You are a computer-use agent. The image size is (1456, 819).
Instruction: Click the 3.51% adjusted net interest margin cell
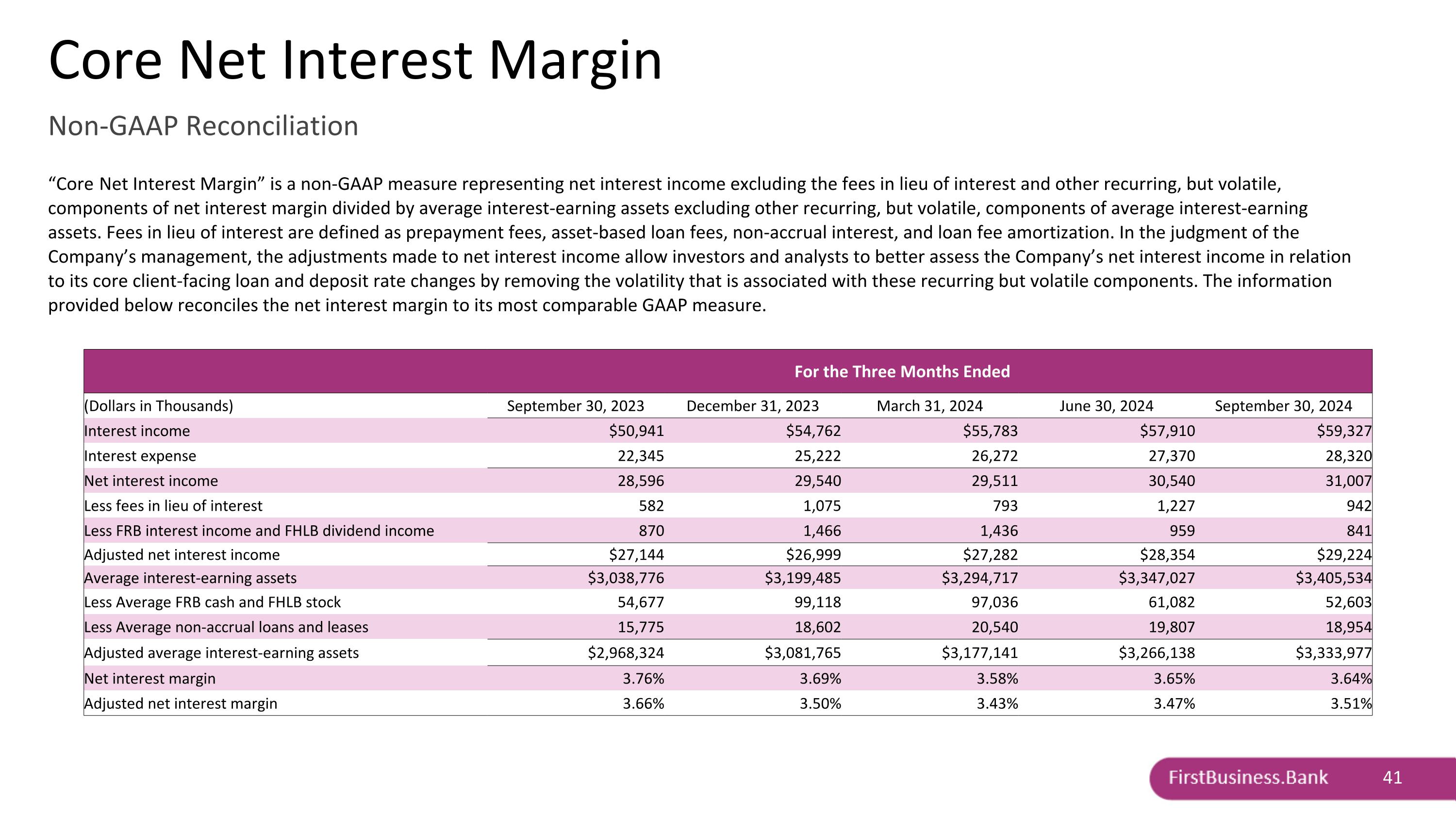tap(1350, 703)
